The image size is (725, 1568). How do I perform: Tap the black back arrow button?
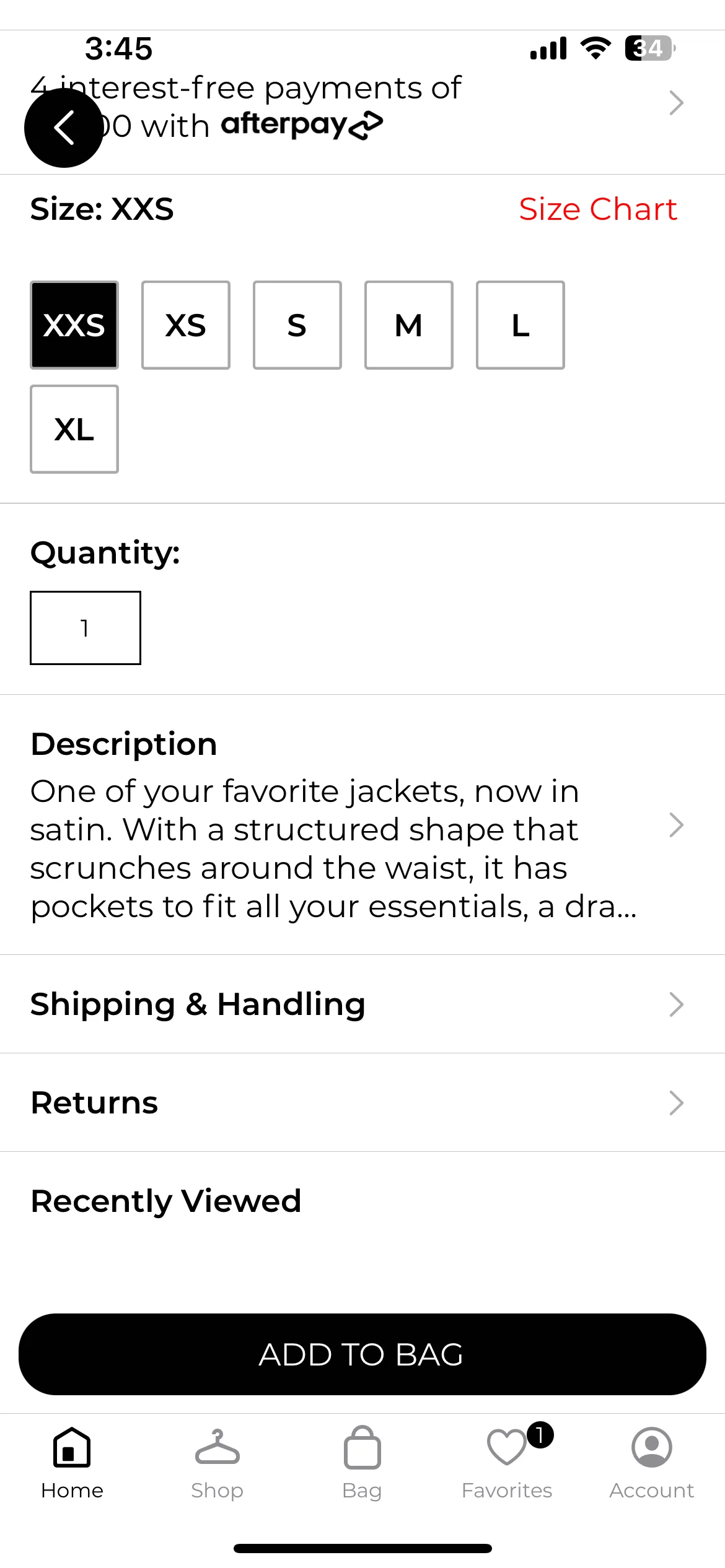click(x=64, y=128)
